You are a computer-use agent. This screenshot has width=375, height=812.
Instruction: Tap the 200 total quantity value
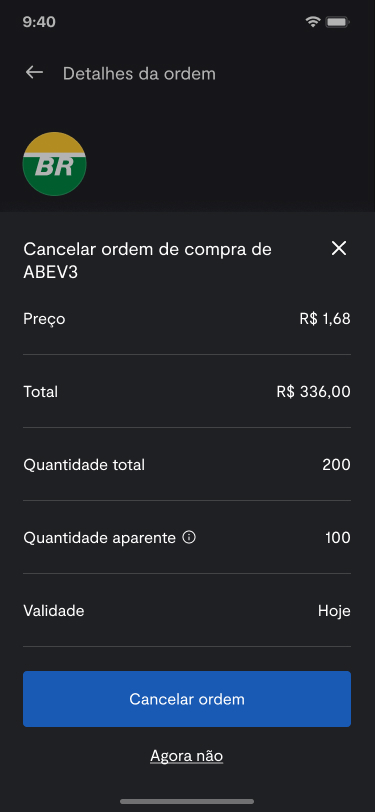336,465
